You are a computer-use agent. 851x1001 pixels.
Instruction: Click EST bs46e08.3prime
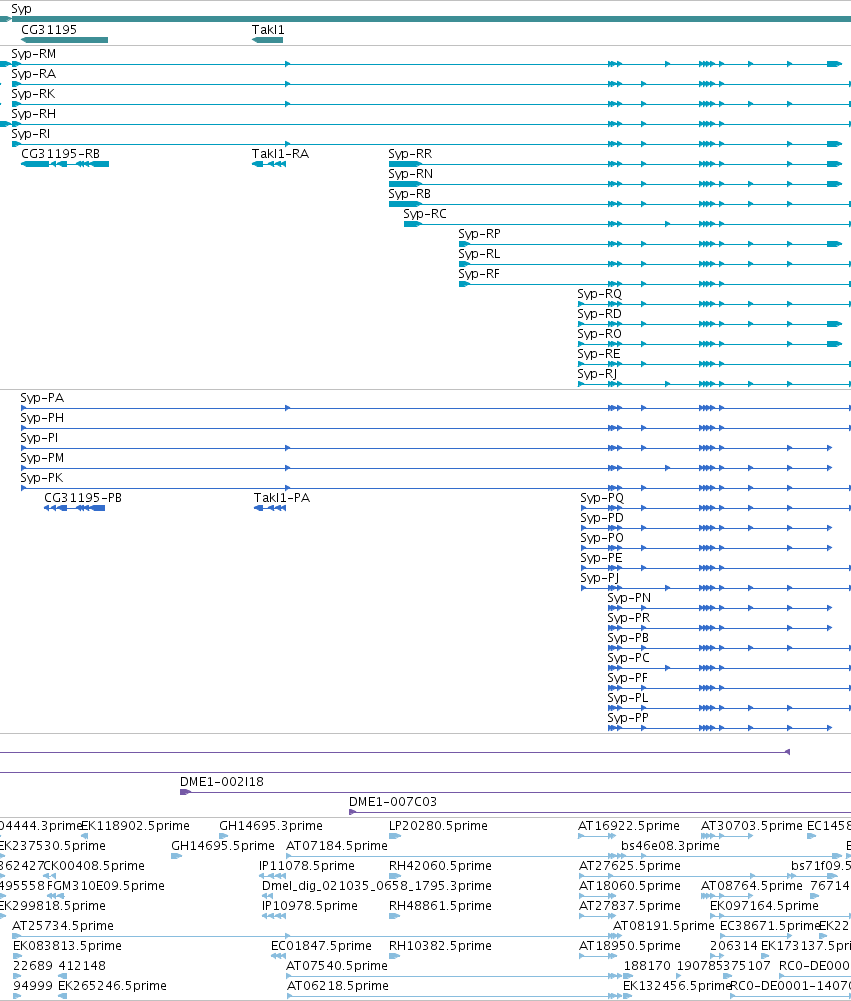coord(670,846)
